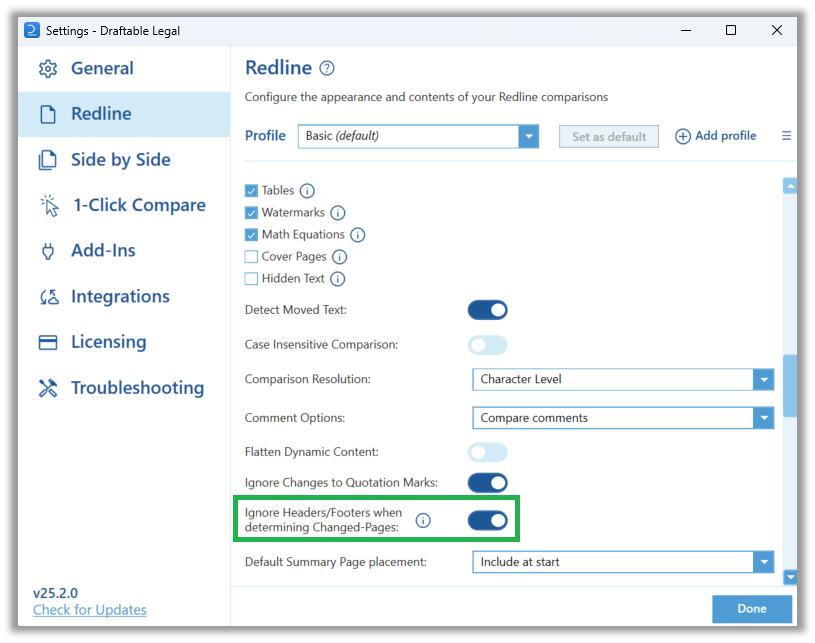Go to the Troubleshooting tab
This screenshot has height=643, width=815.
(124, 388)
